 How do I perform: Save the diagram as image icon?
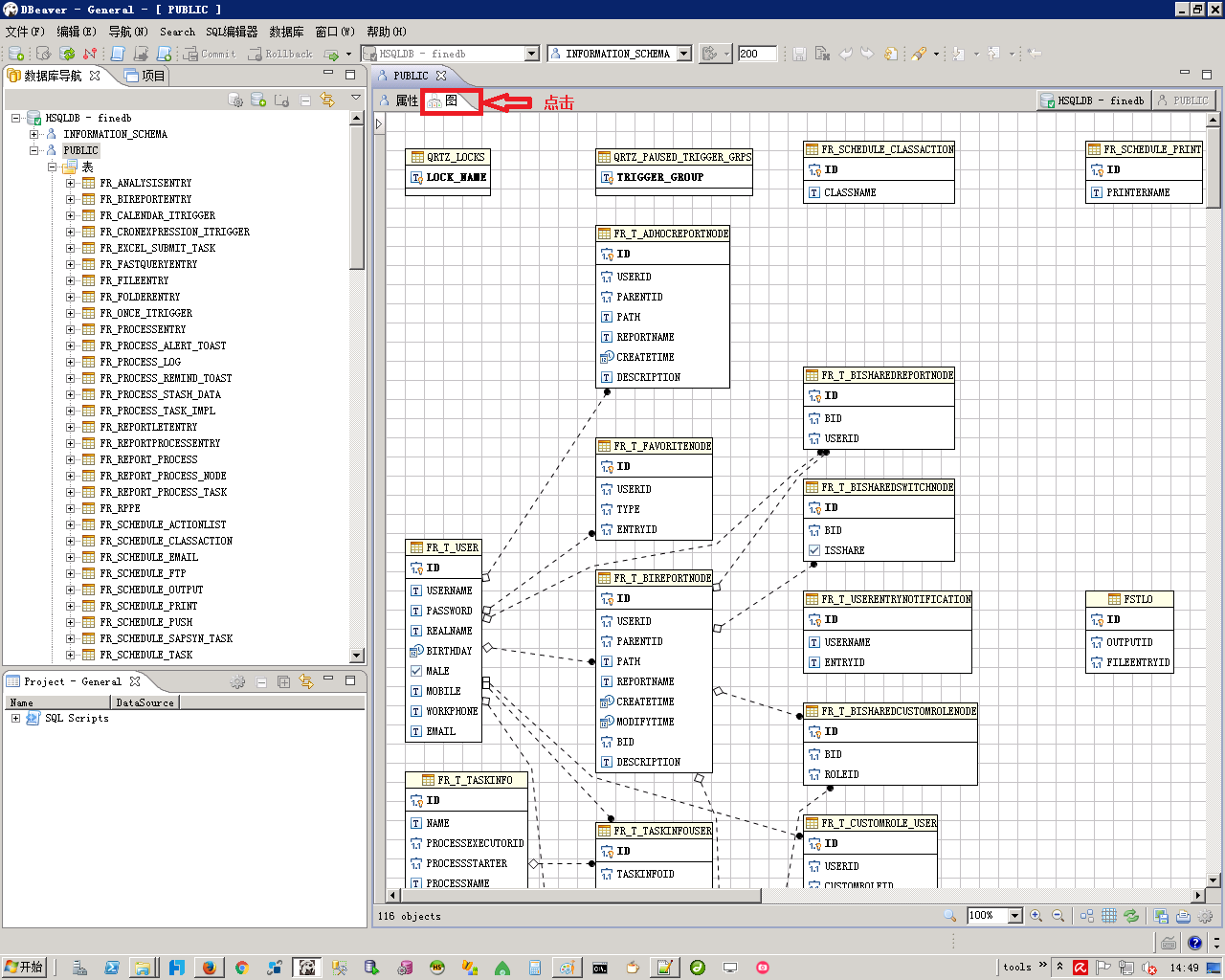click(x=1161, y=916)
